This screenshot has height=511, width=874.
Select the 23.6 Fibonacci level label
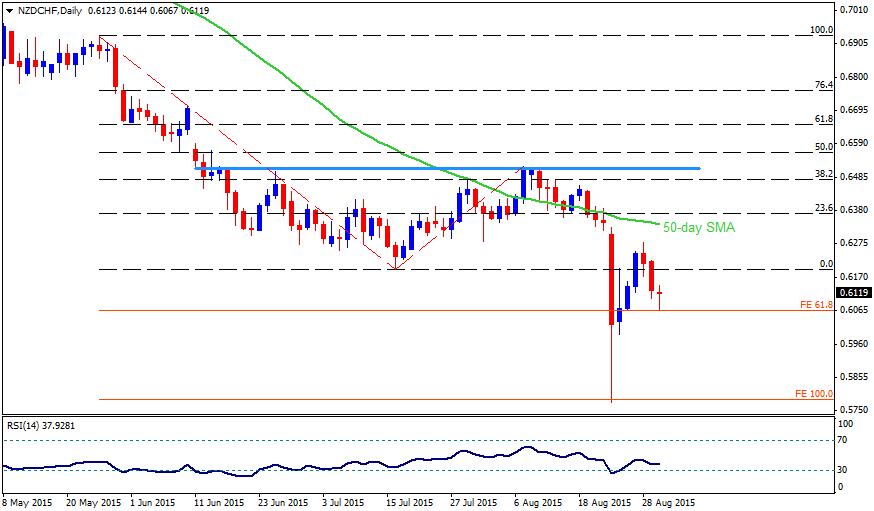[824, 208]
